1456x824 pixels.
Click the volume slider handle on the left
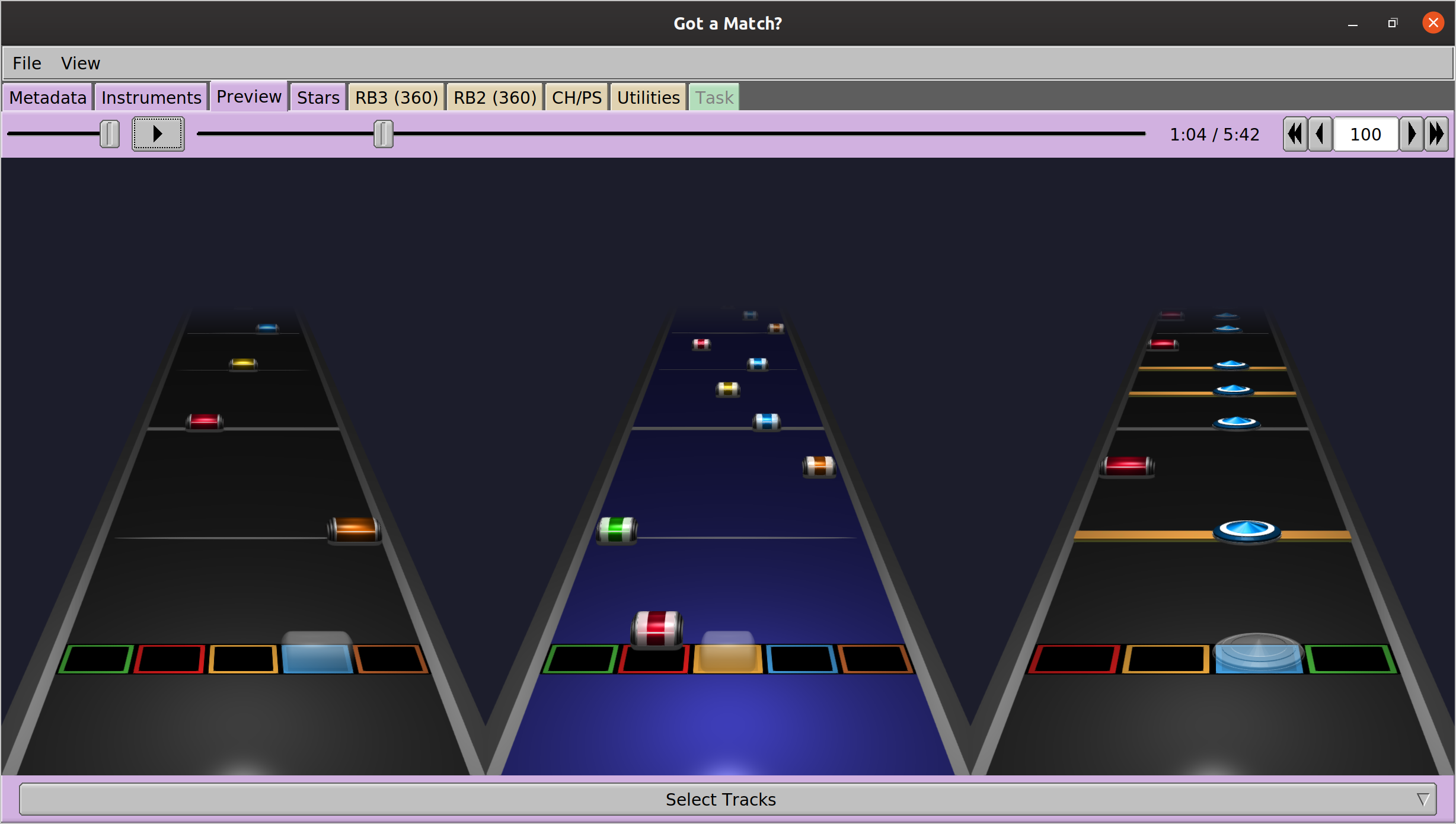(x=109, y=134)
